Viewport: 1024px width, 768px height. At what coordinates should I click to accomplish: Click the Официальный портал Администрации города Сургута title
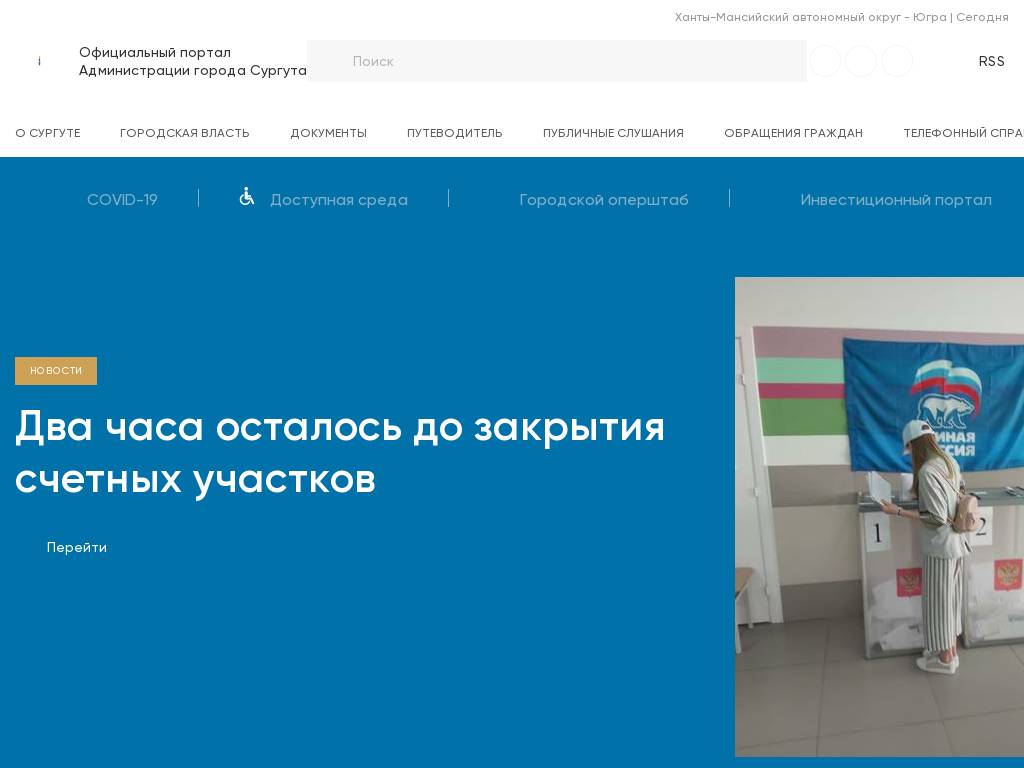[x=193, y=61]
